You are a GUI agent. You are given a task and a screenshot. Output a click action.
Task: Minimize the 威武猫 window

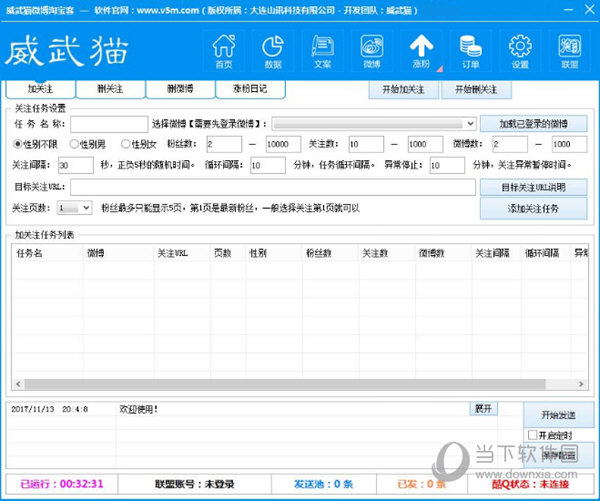click(569, 10)
